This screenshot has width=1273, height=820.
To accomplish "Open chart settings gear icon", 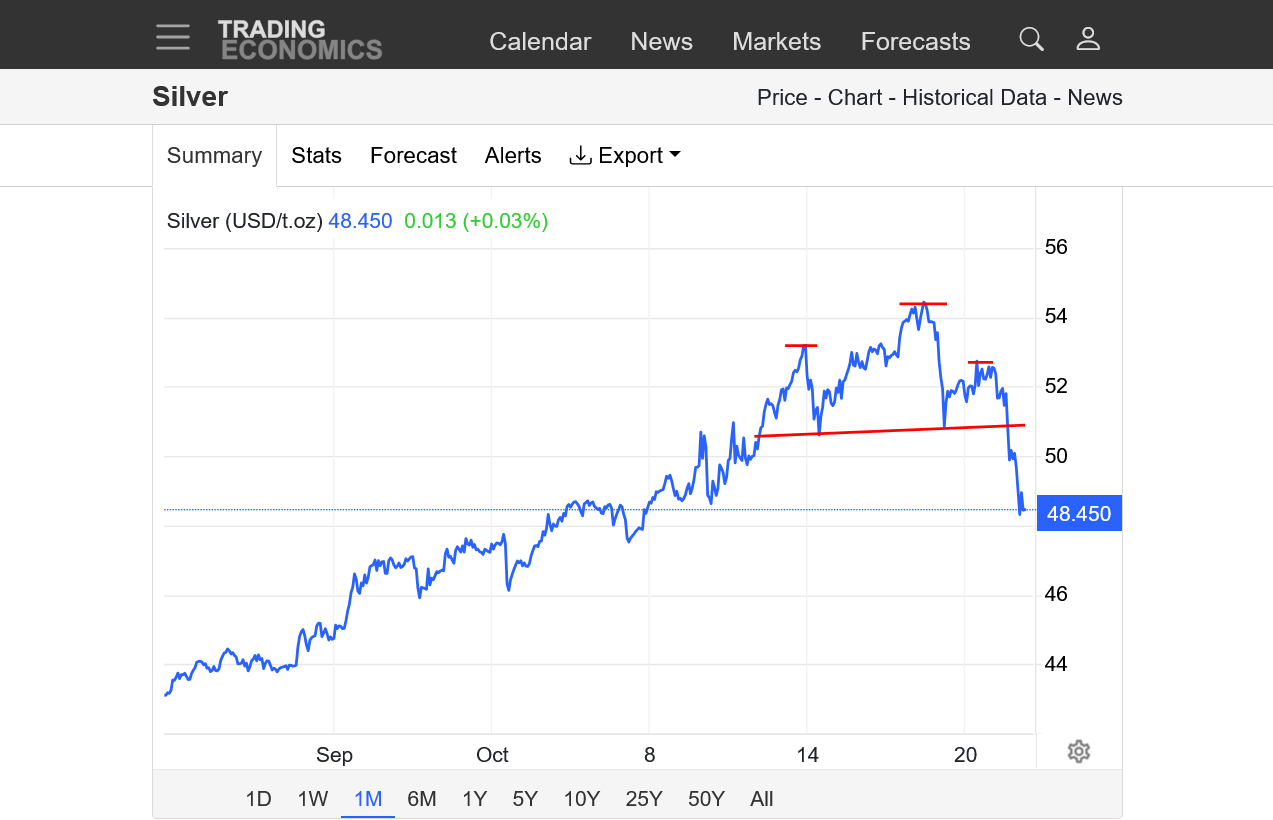I will pos(1078,752).
